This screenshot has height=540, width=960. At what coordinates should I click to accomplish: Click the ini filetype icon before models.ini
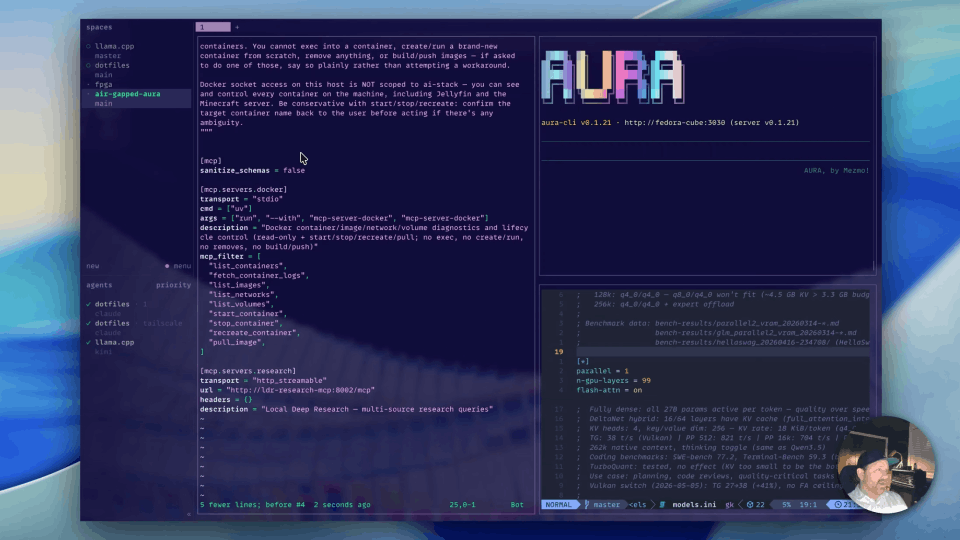pos(662,504)
